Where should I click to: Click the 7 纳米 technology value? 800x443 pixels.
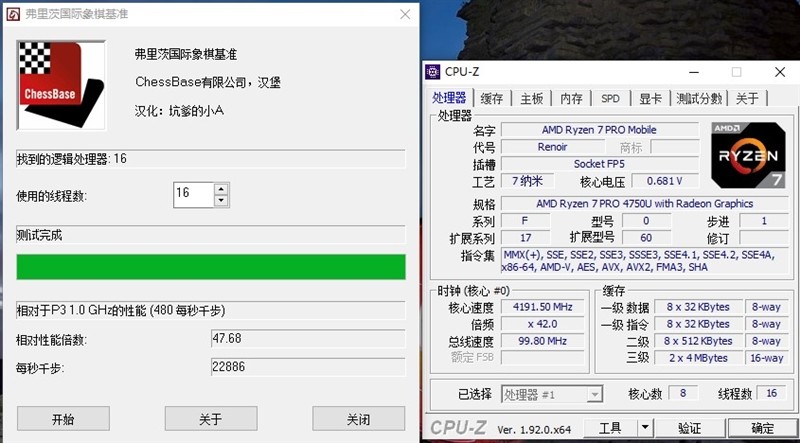click(x=527, y=181)
